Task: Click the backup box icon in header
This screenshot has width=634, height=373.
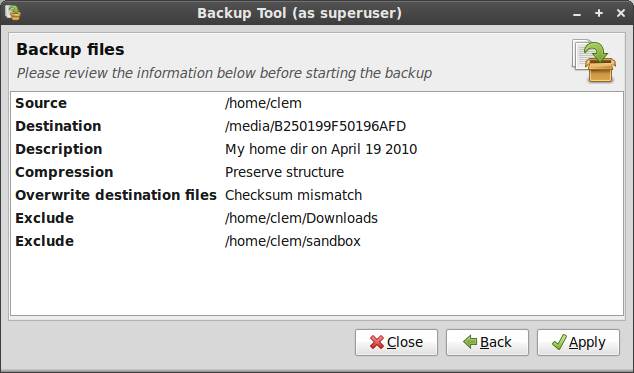Action: (x=594, y=61)
